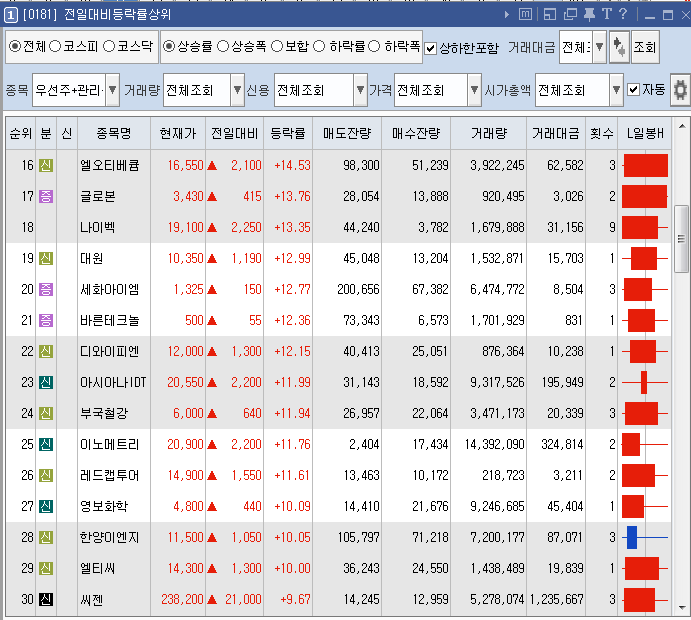
Task: Select the 상승폭 radio button
Action: (223, 46)
